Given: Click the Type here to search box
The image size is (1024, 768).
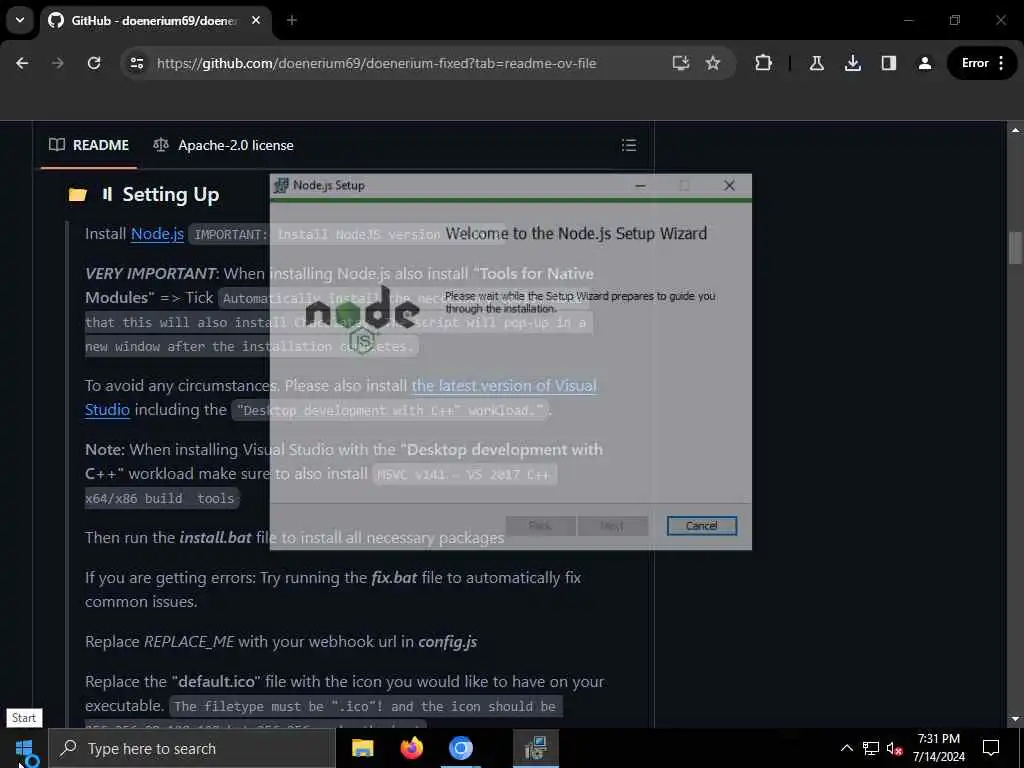Looking at the screenshot, I should point(192,748).
